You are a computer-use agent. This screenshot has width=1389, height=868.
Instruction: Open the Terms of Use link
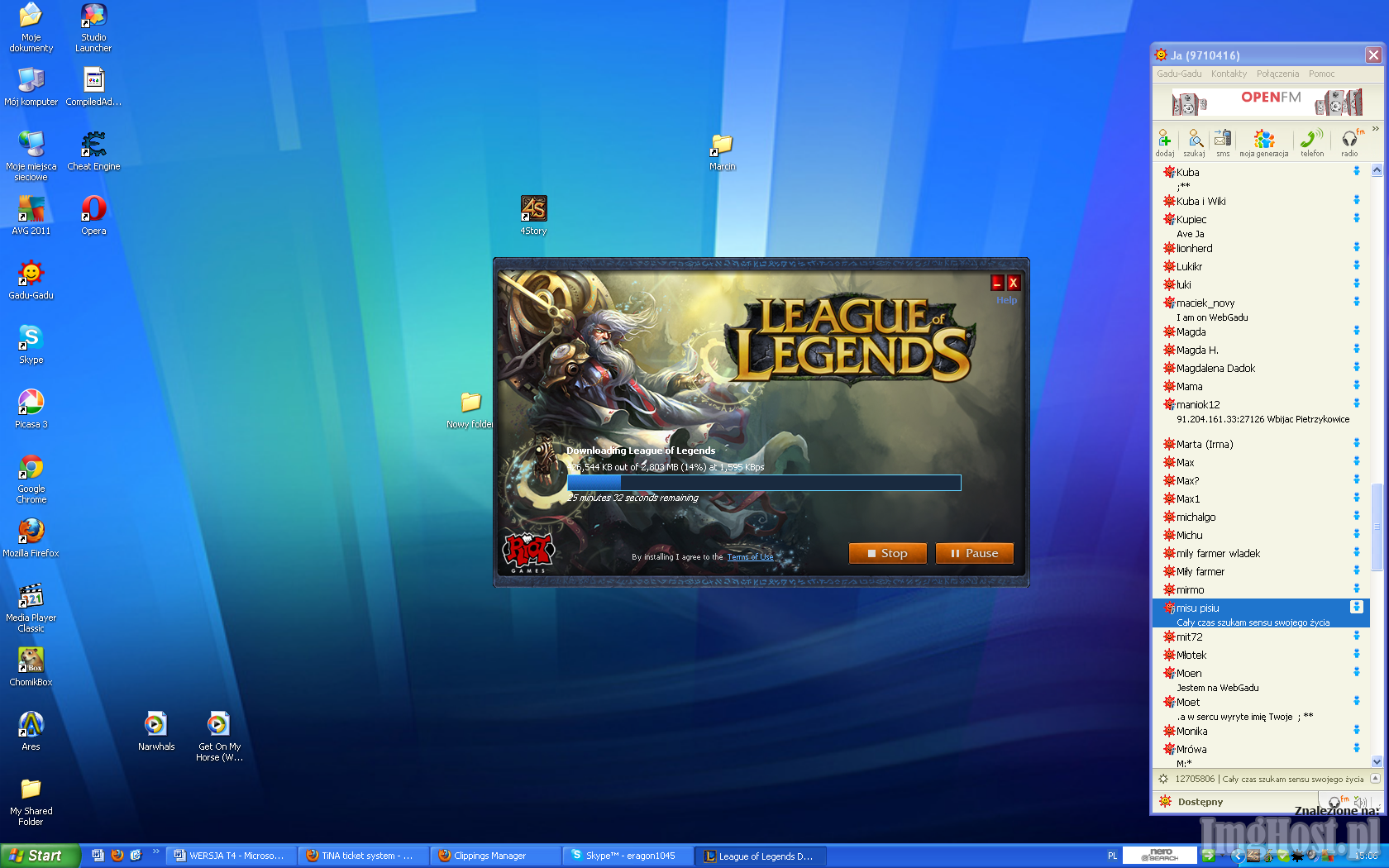[x=750, y=557]
